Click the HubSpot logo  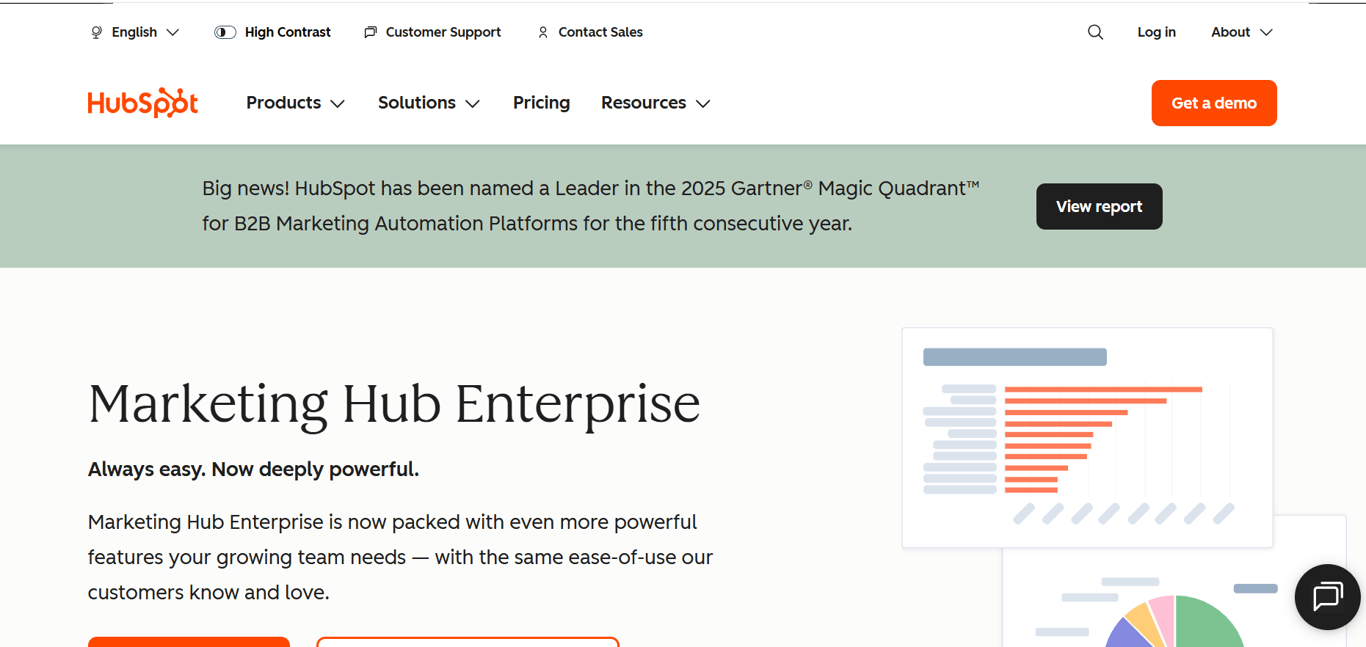tap(143, 103)
